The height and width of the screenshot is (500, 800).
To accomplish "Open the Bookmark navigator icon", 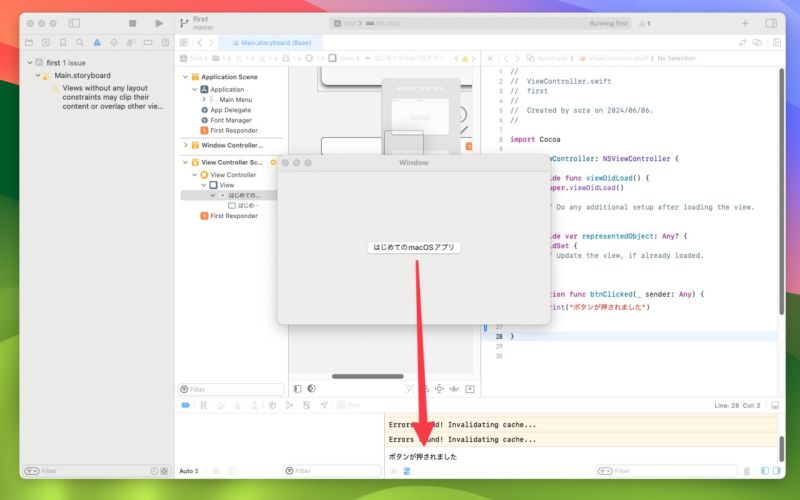I will tap(63, 42).
